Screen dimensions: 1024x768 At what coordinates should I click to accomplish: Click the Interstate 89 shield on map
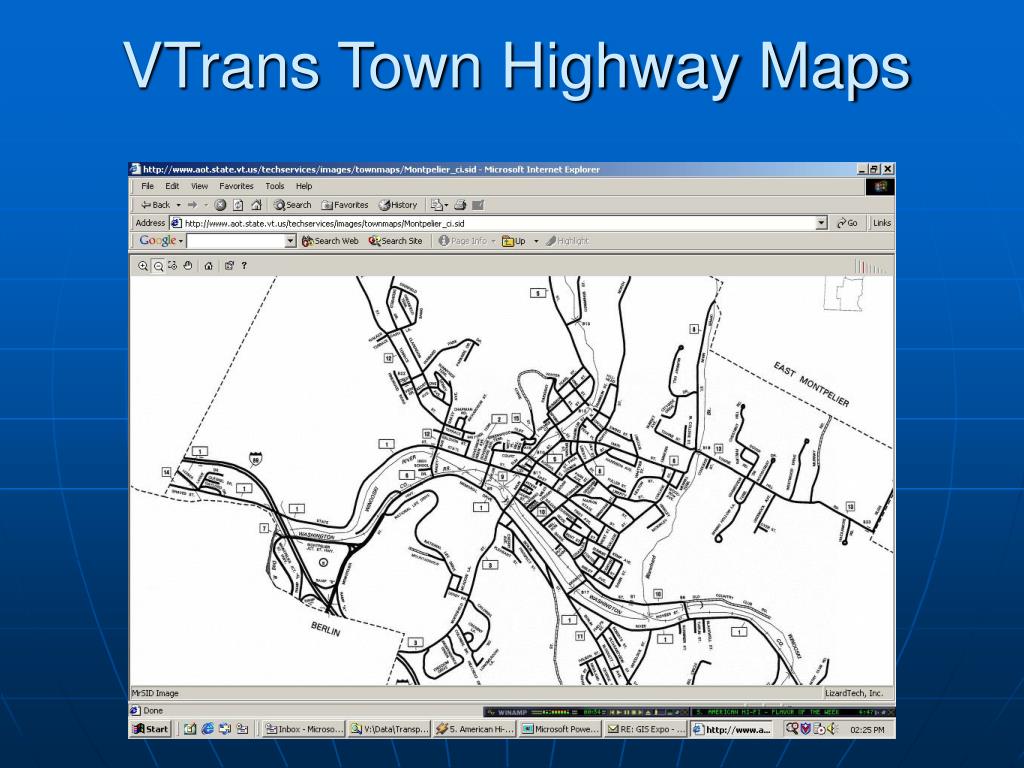point(255,458)
